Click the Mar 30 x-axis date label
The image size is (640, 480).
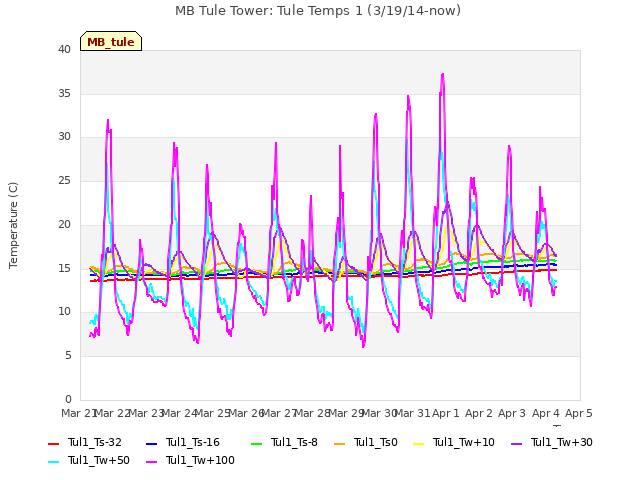379,413
